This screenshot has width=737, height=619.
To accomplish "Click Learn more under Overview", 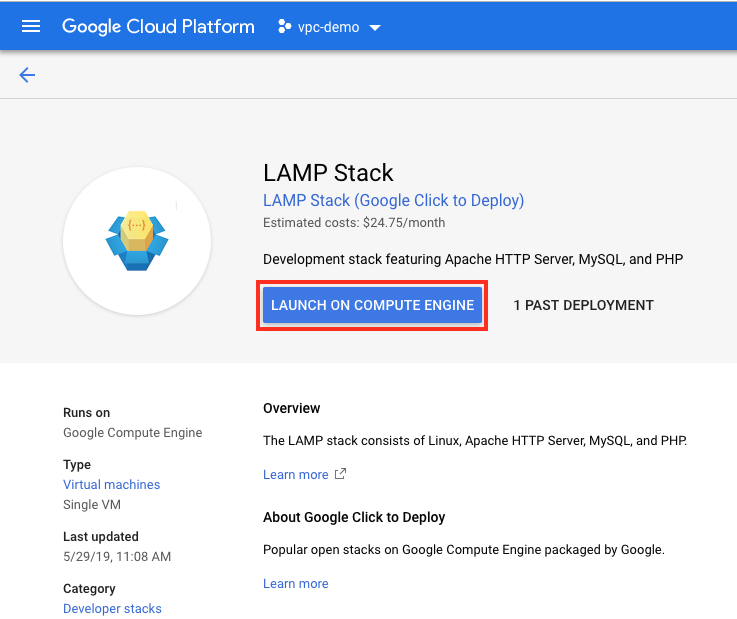I will click(295, 474).
